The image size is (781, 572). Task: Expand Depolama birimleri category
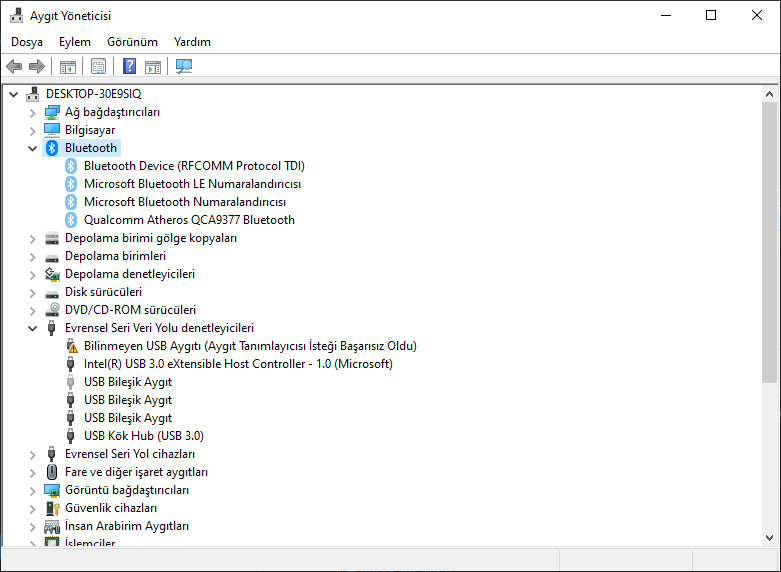coord(33,257)
